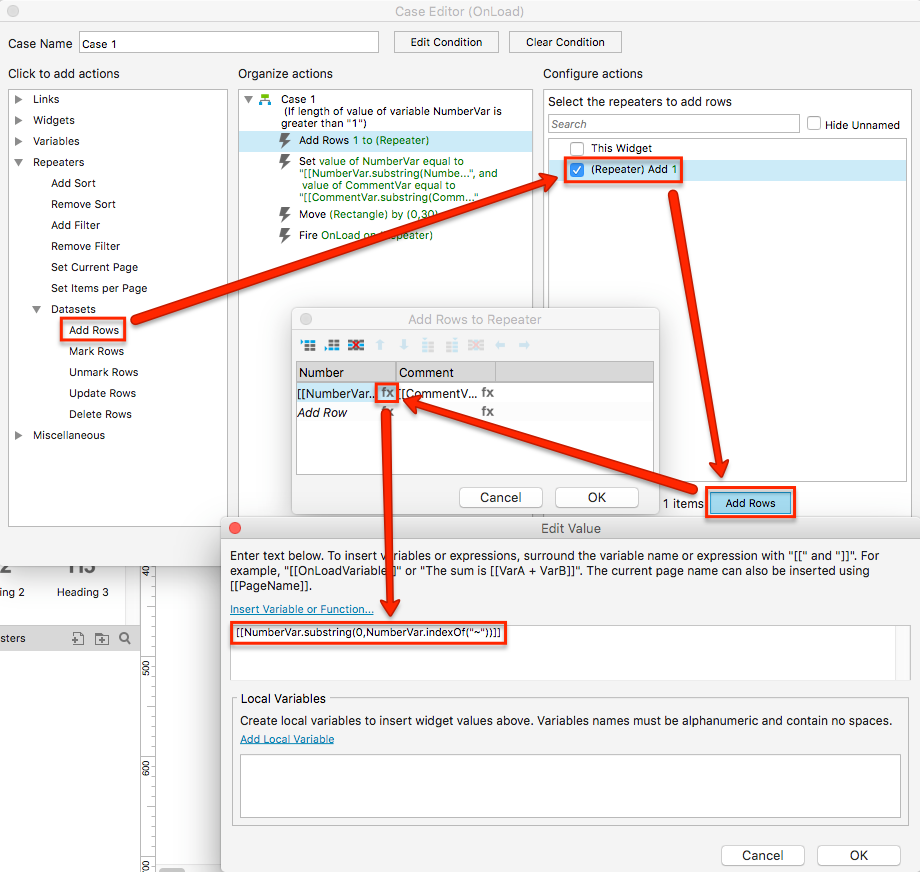Click into the Case Name field

coord(228,43)
